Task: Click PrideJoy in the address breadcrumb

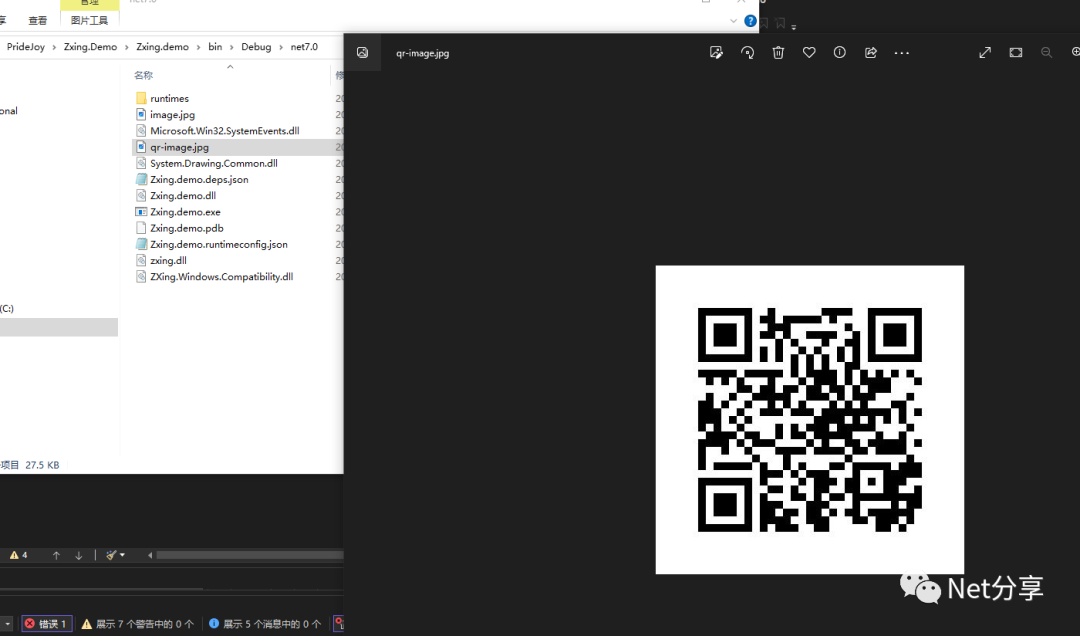Action: coord(25,47)
